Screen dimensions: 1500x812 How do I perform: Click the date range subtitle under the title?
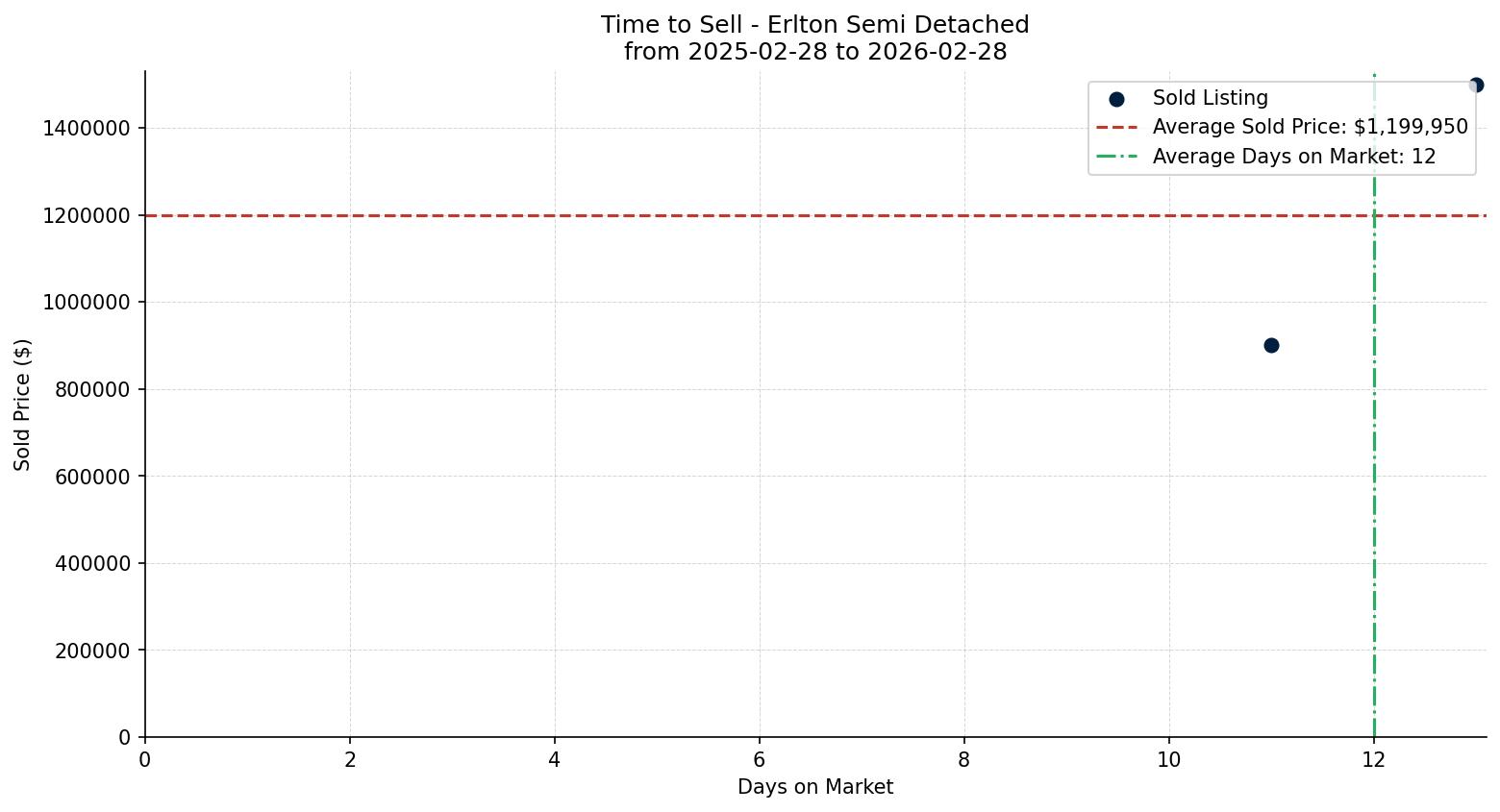[814, 52]
